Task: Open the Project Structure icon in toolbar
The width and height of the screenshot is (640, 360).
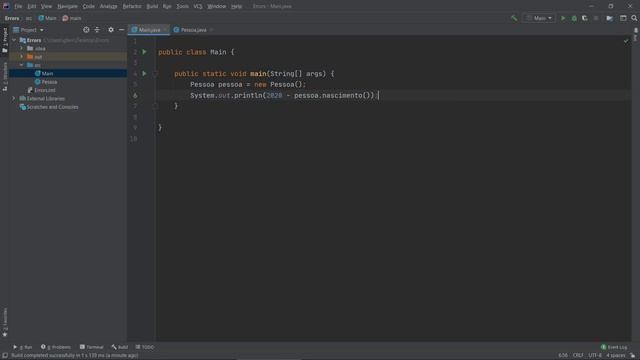Action: click(609, 18)
